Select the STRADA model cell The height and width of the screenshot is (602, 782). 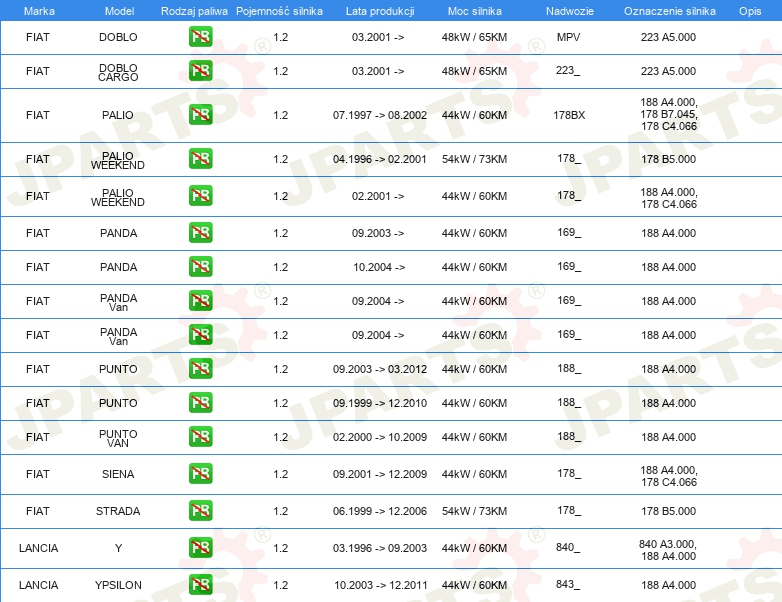(x=118, y=511)
